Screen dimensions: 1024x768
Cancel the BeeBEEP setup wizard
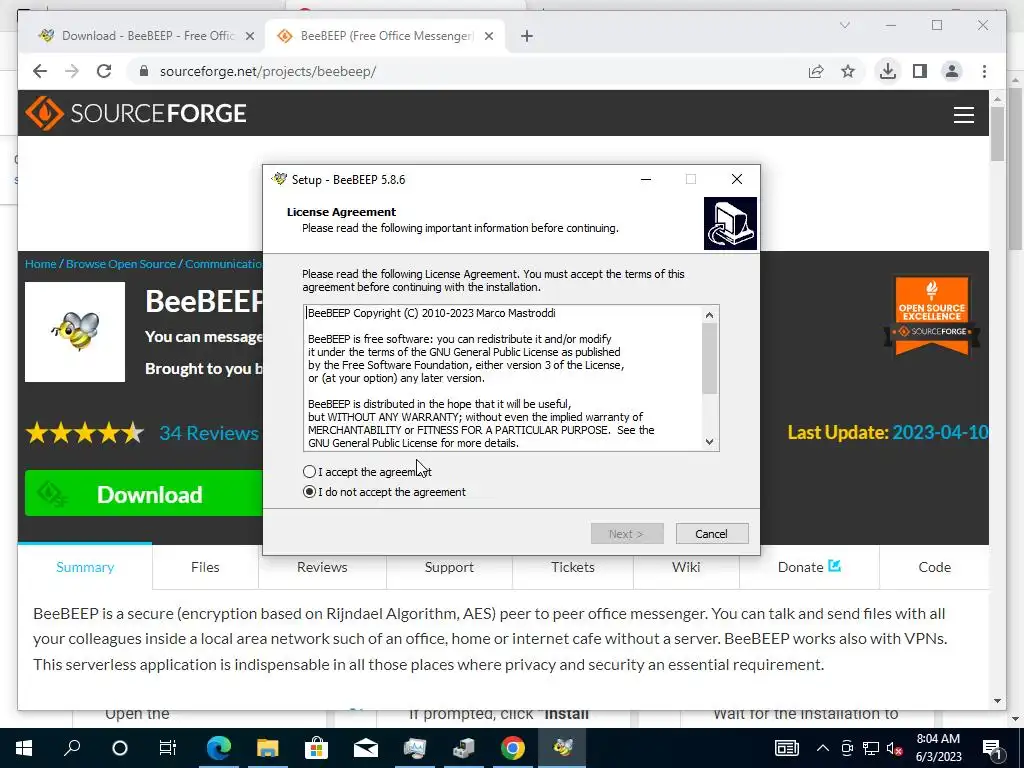pyautogui.click(x=712, y=534)
